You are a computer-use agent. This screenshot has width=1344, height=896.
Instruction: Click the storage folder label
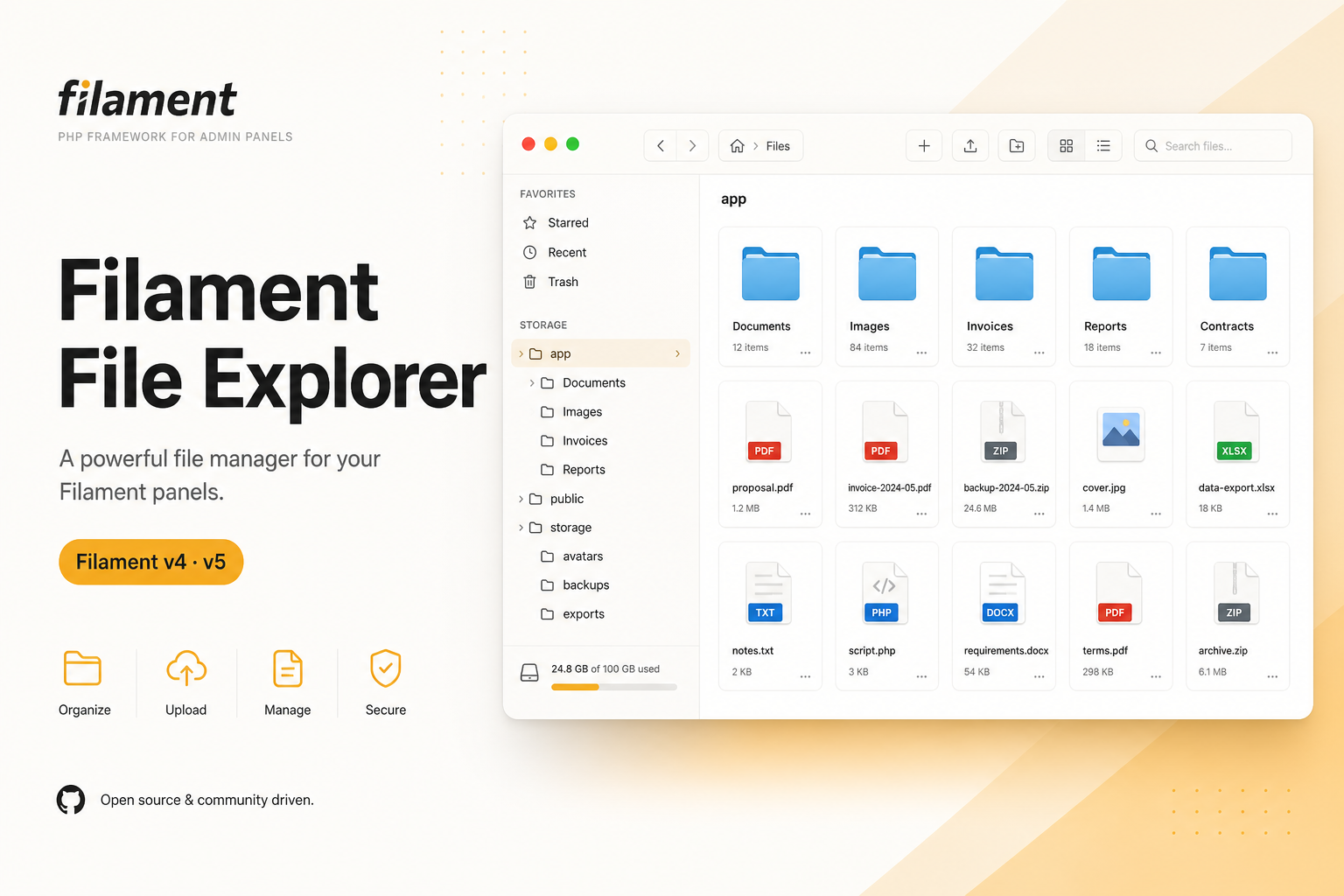click(570, 528)
